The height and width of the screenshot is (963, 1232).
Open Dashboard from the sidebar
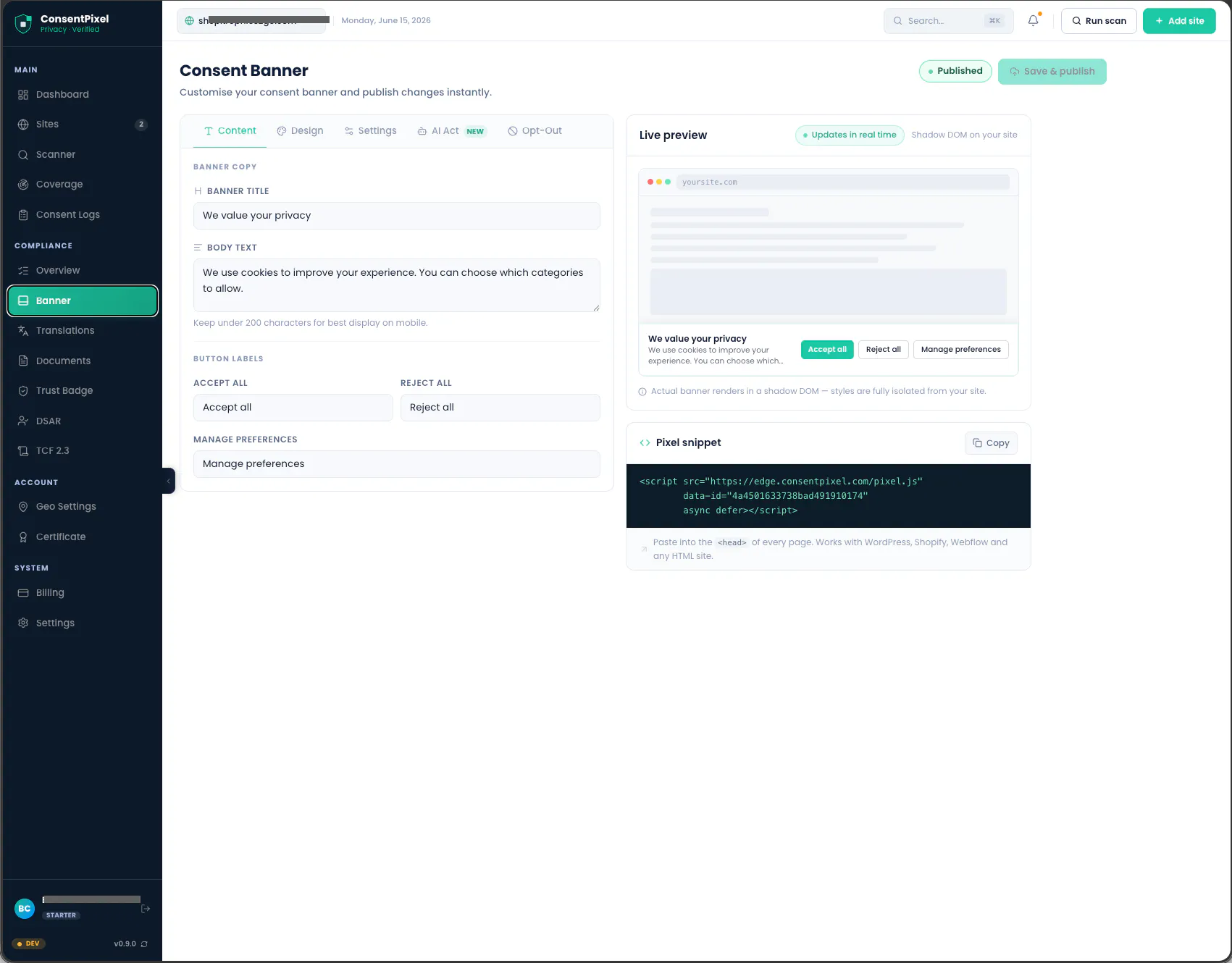(x=82, y=95)
